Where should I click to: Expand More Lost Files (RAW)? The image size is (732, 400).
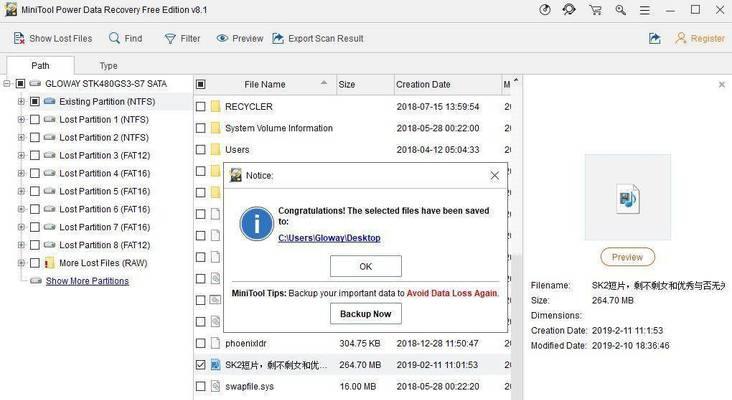(x=21, y=263)
